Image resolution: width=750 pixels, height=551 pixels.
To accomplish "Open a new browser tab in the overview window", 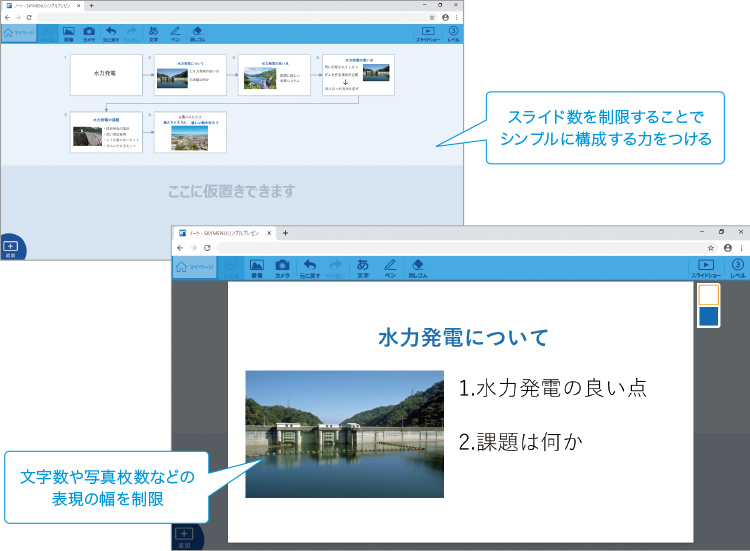I will point(91,5).
